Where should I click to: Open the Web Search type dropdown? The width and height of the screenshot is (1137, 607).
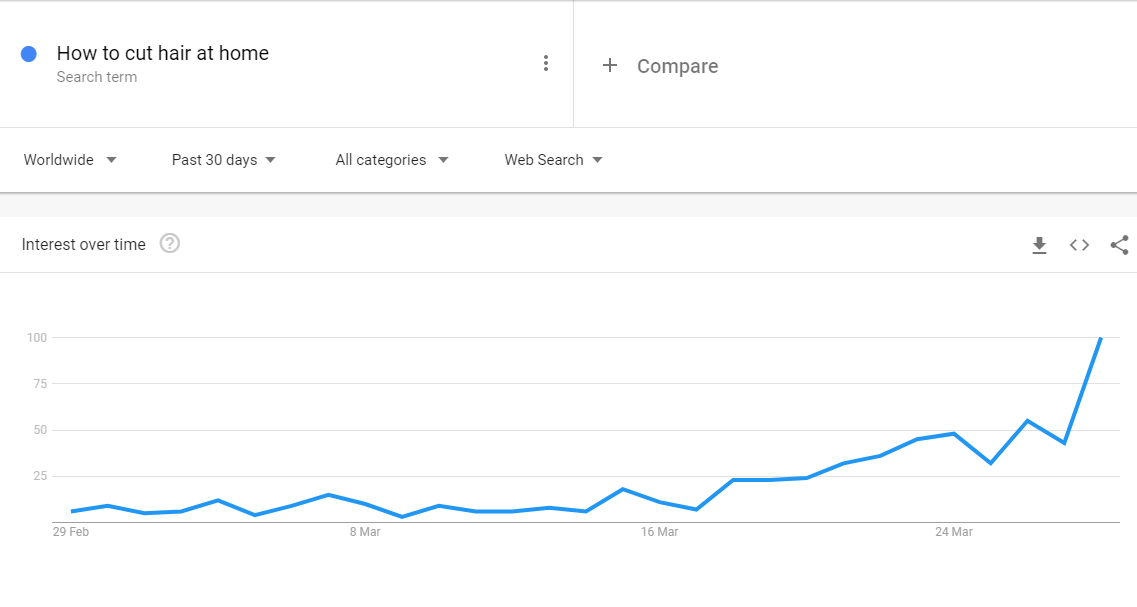coord(553,160)
